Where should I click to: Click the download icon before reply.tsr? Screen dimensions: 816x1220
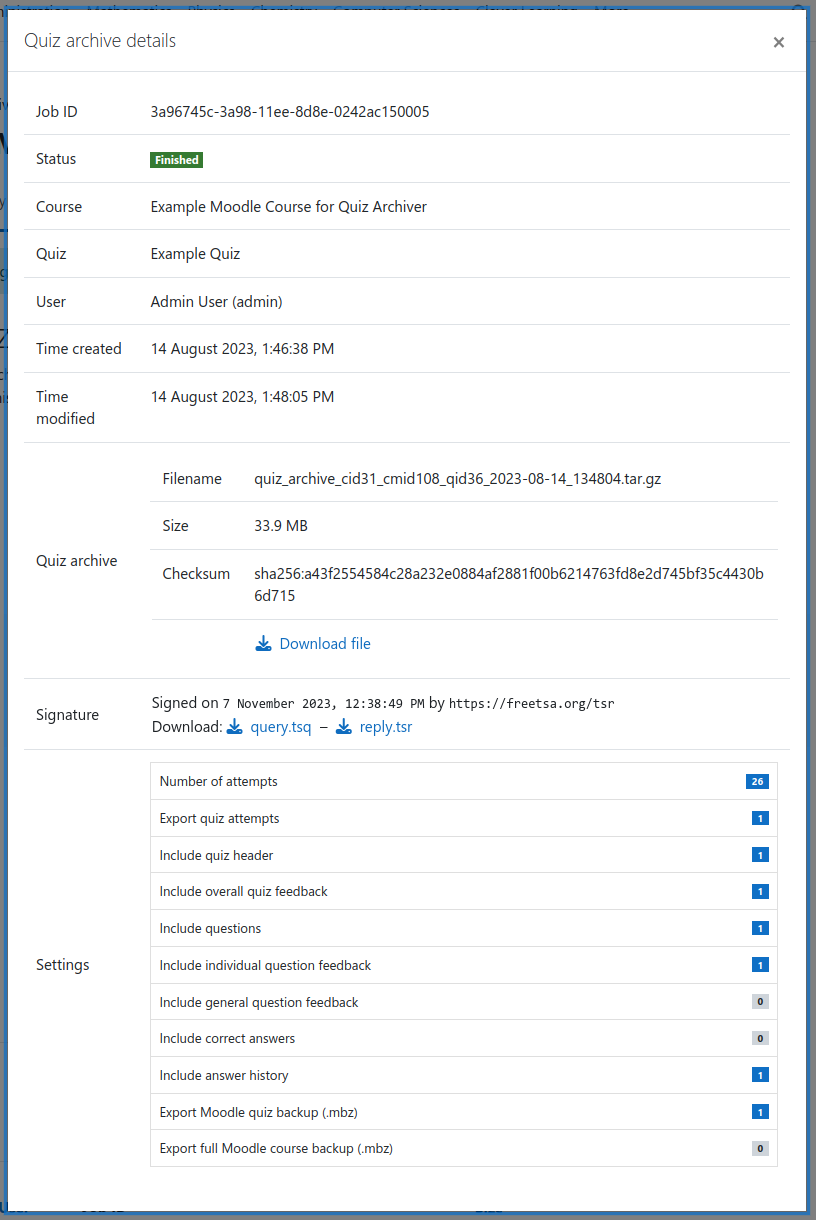(344, 727)
